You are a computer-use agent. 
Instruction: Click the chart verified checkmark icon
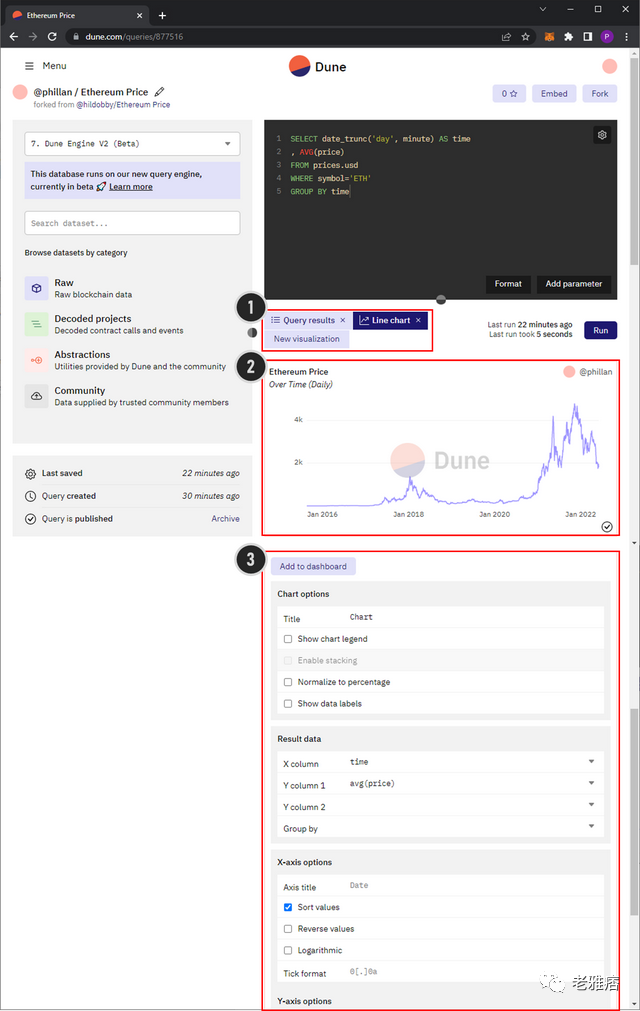pos(607,527)
